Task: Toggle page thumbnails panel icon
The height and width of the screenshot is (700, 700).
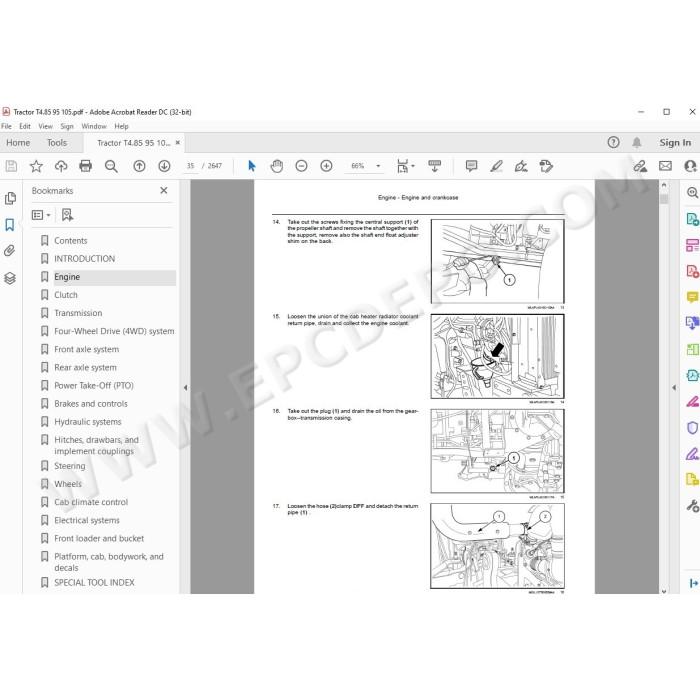Action: click(x=10, y=198)
